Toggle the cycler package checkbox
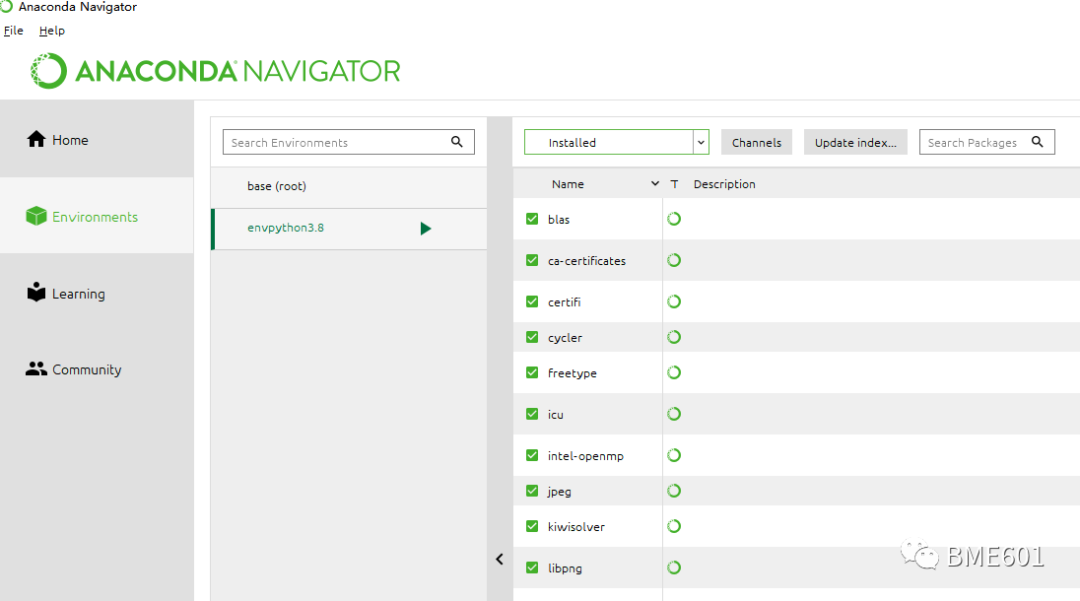The width and height of the screenshot is (1080, 601). (532, 337)
